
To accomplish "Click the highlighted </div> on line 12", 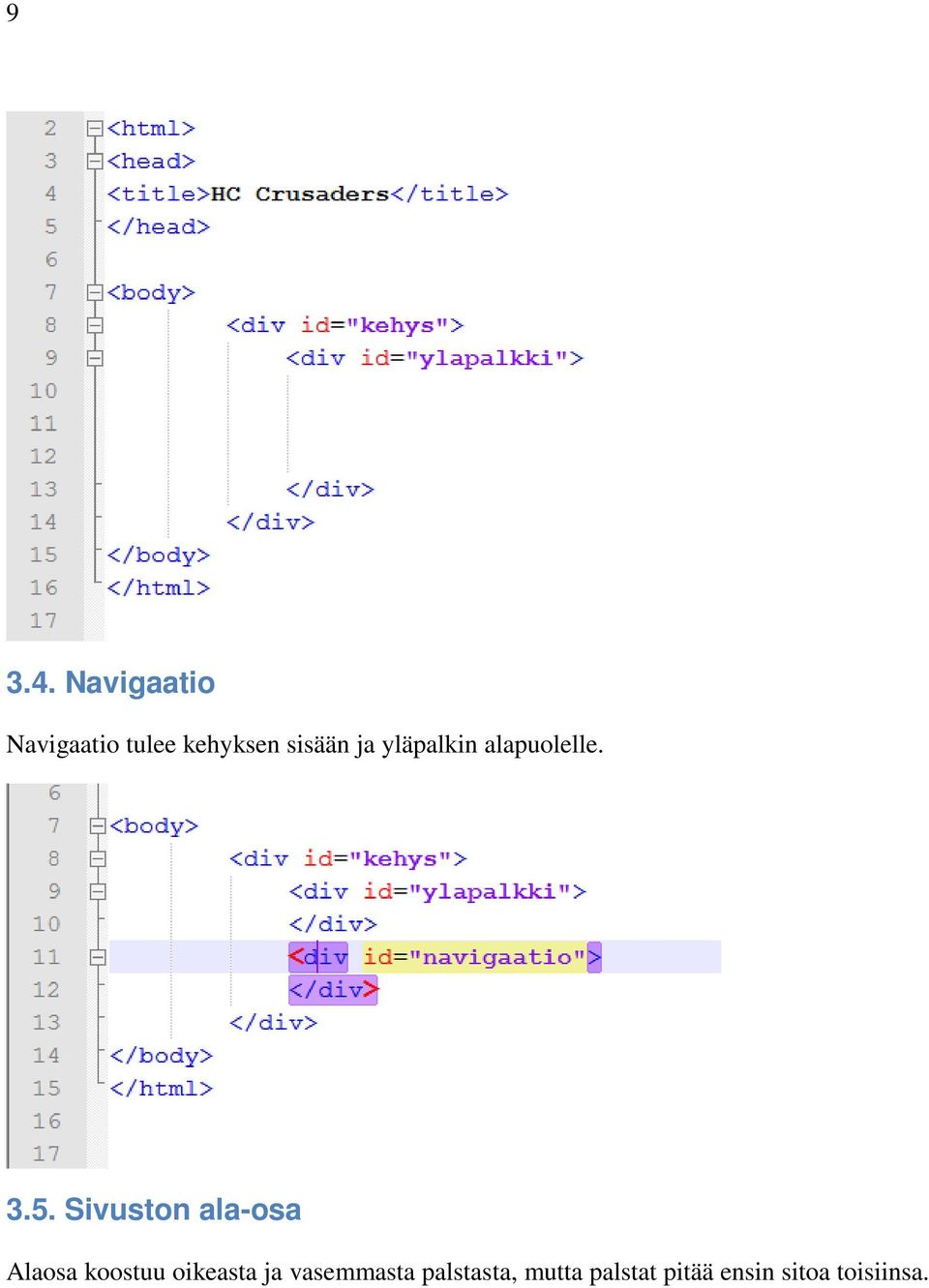I will pyautogui.click(x=333, y=990).
